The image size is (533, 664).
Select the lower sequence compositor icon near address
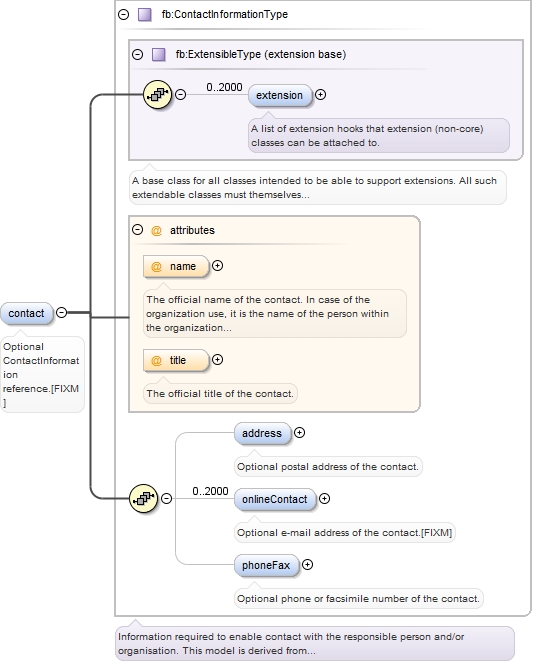pyautogui.click(x=144, y=498)
